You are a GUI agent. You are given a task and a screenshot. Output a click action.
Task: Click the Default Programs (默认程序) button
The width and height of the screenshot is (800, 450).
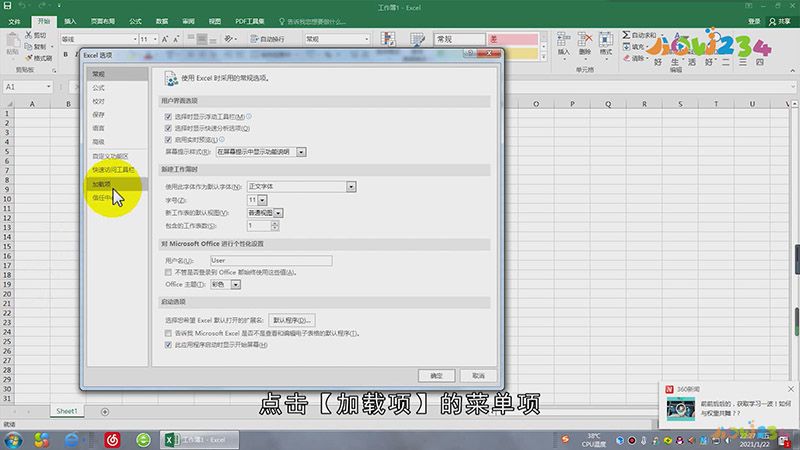pyautogui.click(x=292, y=320)
